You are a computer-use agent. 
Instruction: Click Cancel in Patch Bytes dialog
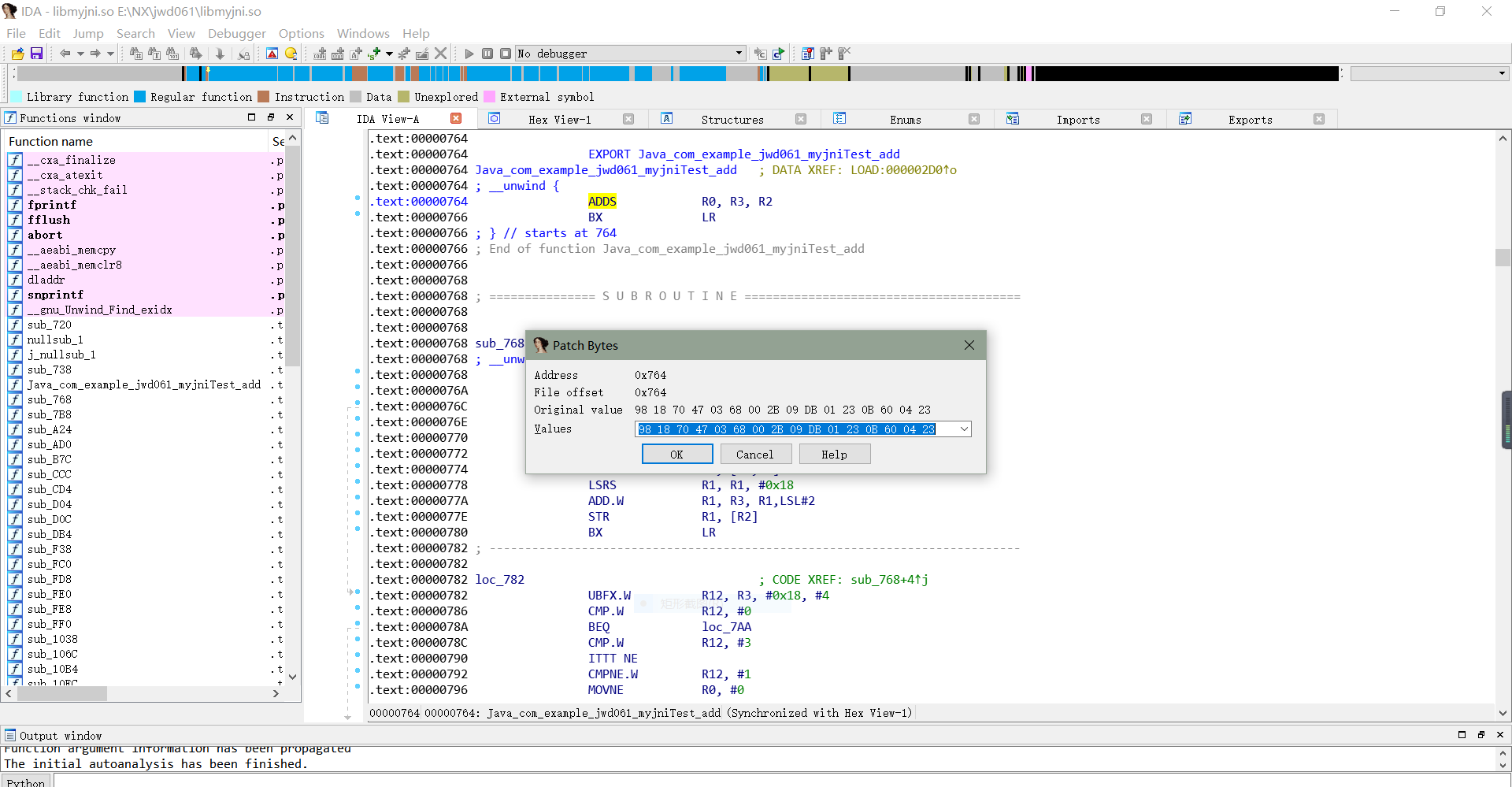pos(754,454)
